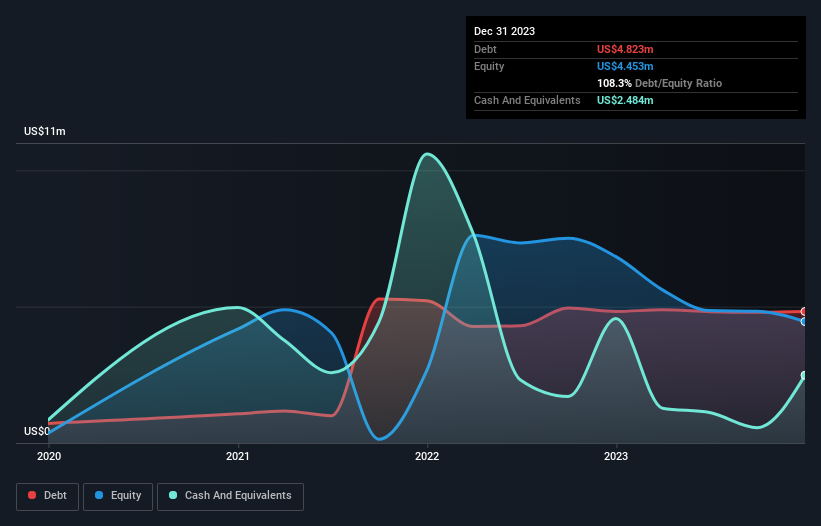Screen dimensions: 821x526
Task: Click Cash And Equivalents label in the tooltip
Action: point(527,100)
